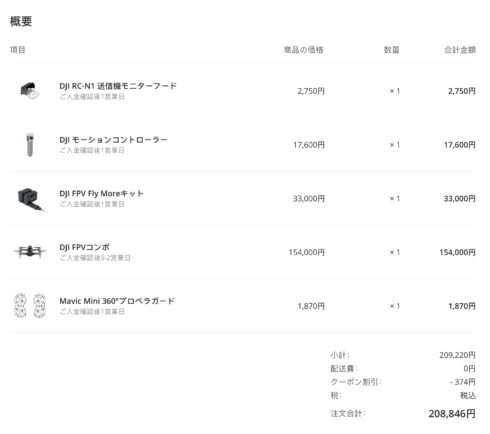The width and height of the screenshot is (490, 434).
Task: Click the DJI FPV Fly More kit image
Action: [31, 199]
